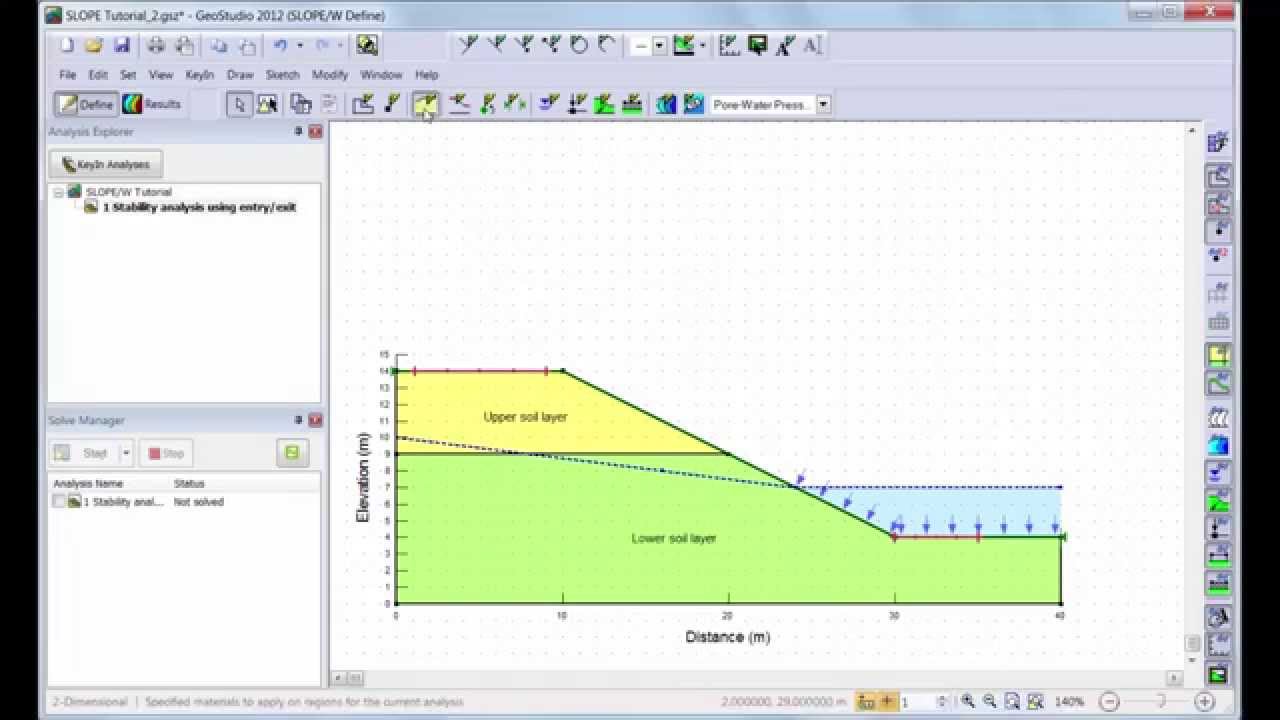Click the Zoom In magnifier in the status bar

pyautogui.click(x=969, y=702)
